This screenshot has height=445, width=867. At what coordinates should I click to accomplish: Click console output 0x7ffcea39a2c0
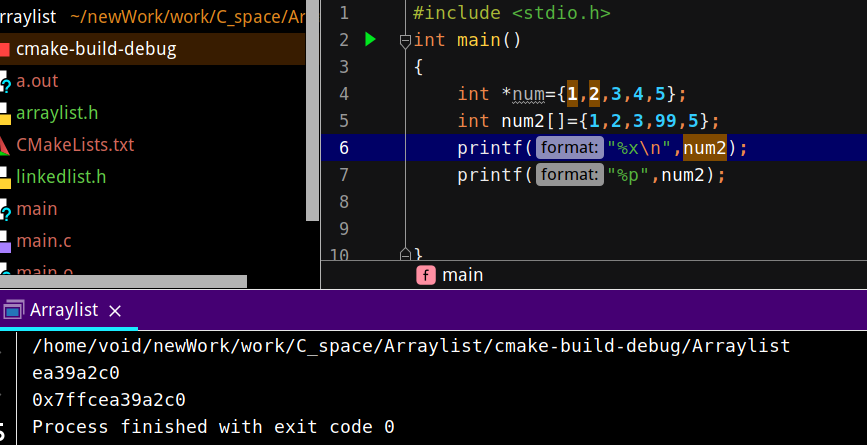coord(109,400)
